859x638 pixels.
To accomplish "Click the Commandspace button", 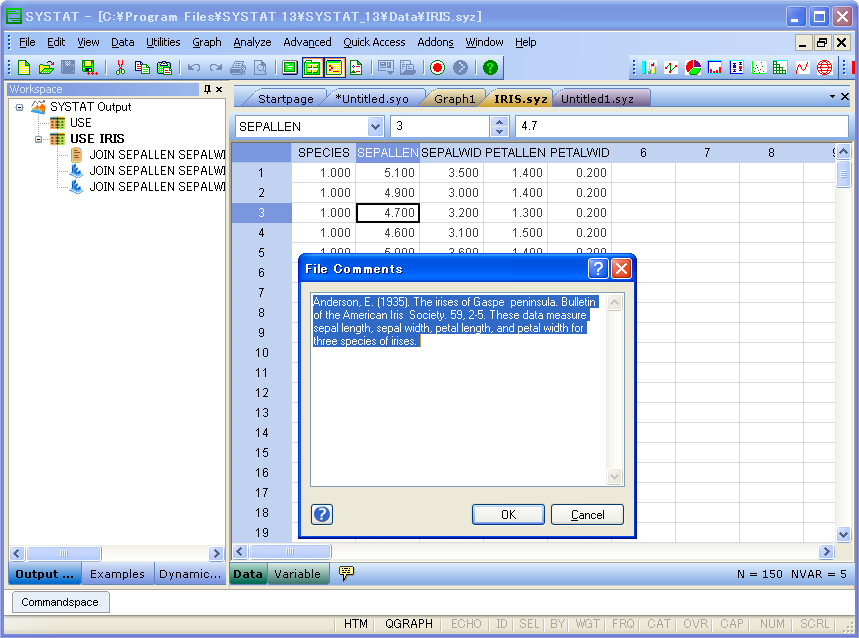I will click(x=60, y=602).
